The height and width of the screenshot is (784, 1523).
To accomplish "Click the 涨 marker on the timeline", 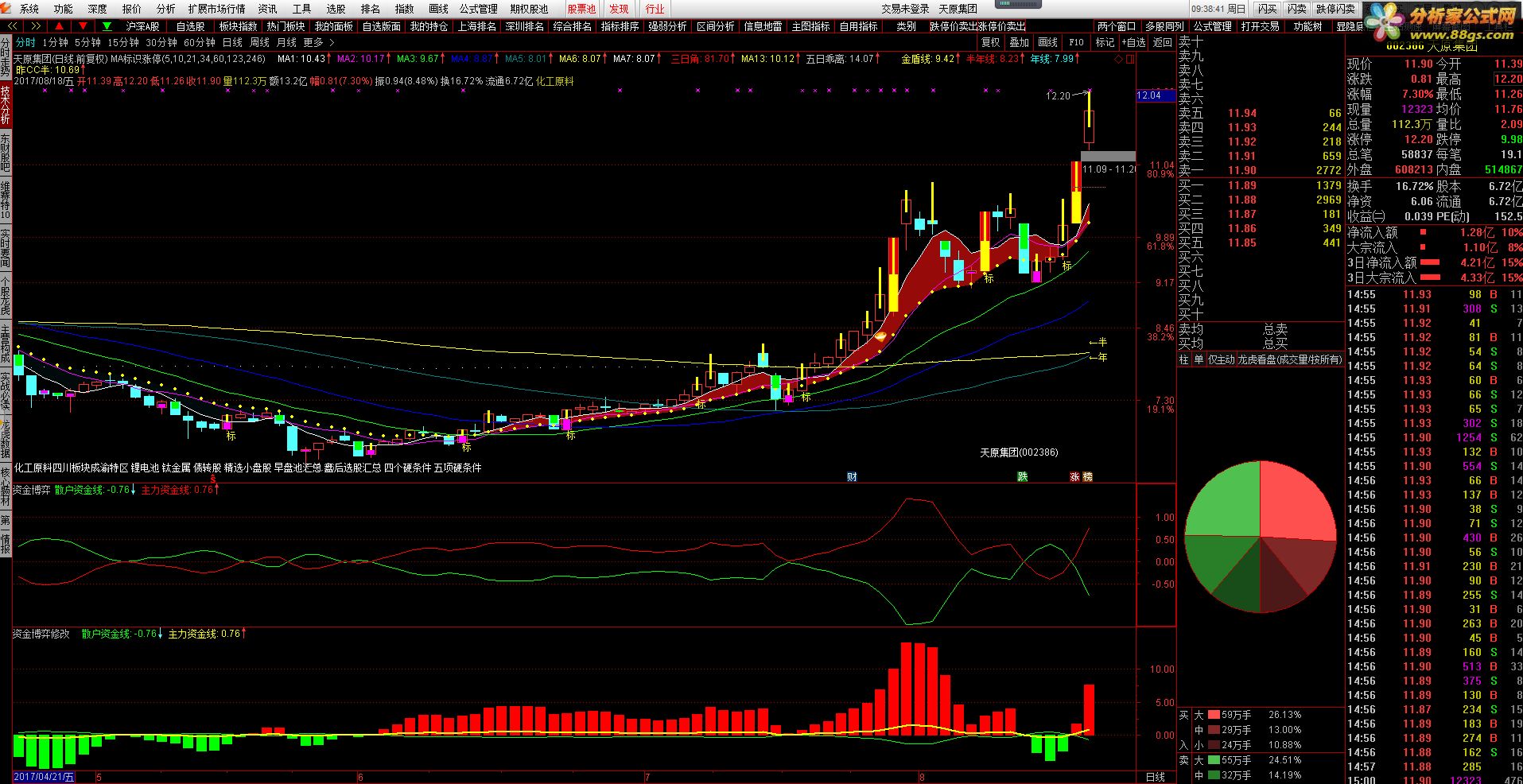I will coord(1075,477).
